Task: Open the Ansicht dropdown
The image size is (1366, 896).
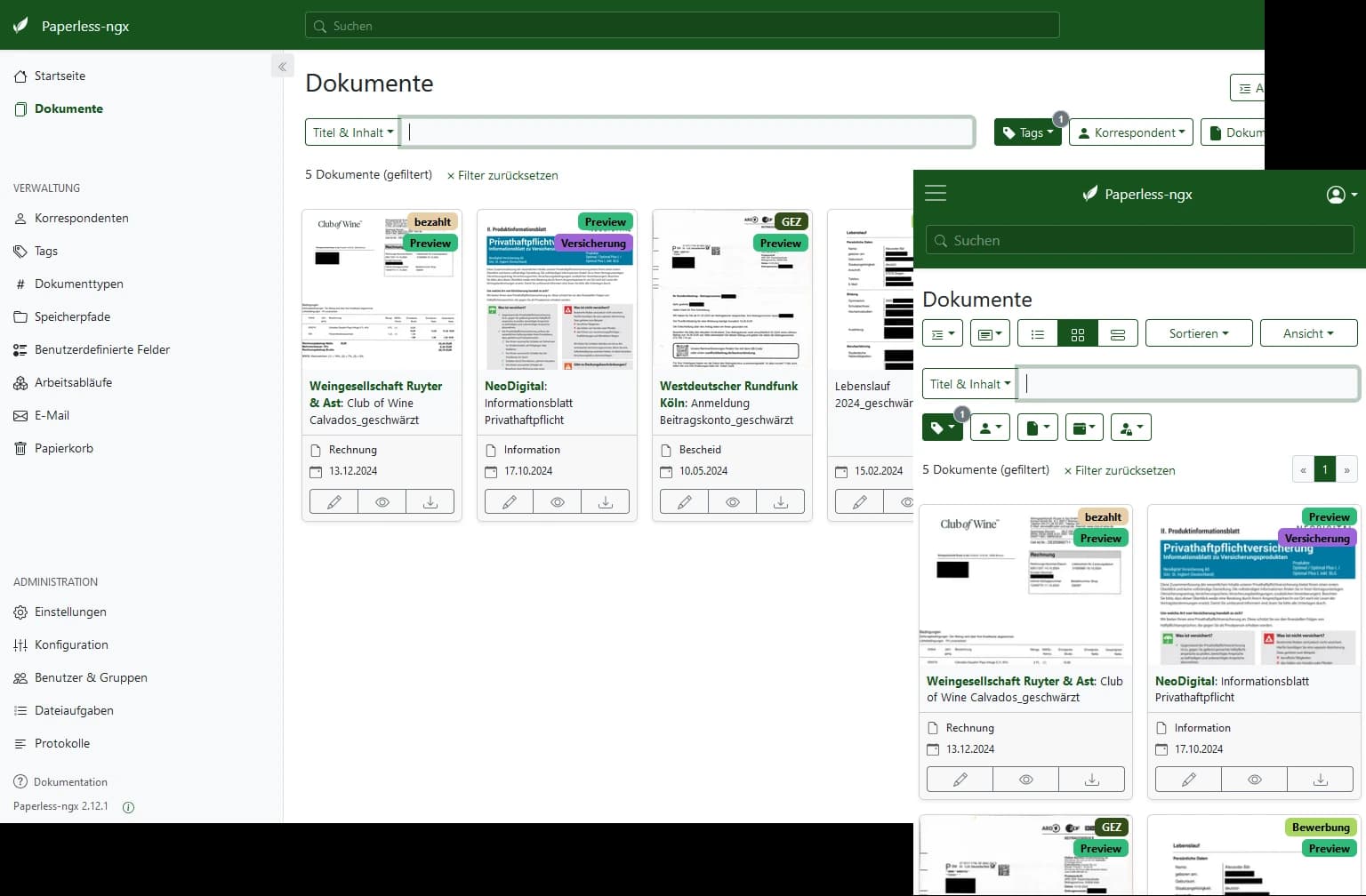Action: pyautogui.click(x=1307, y=333)
